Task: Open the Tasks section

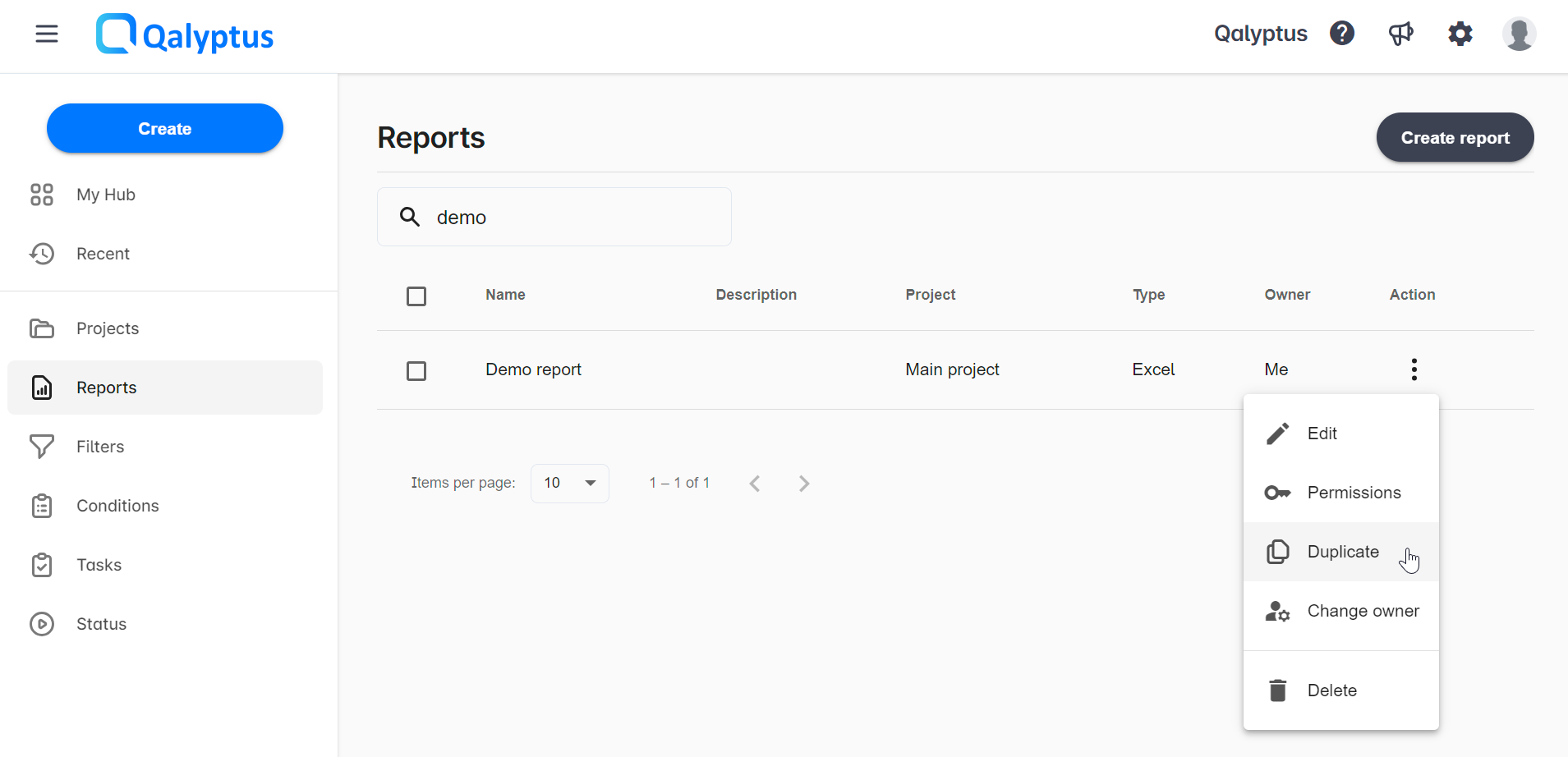Action: click(x=99, y=565)
